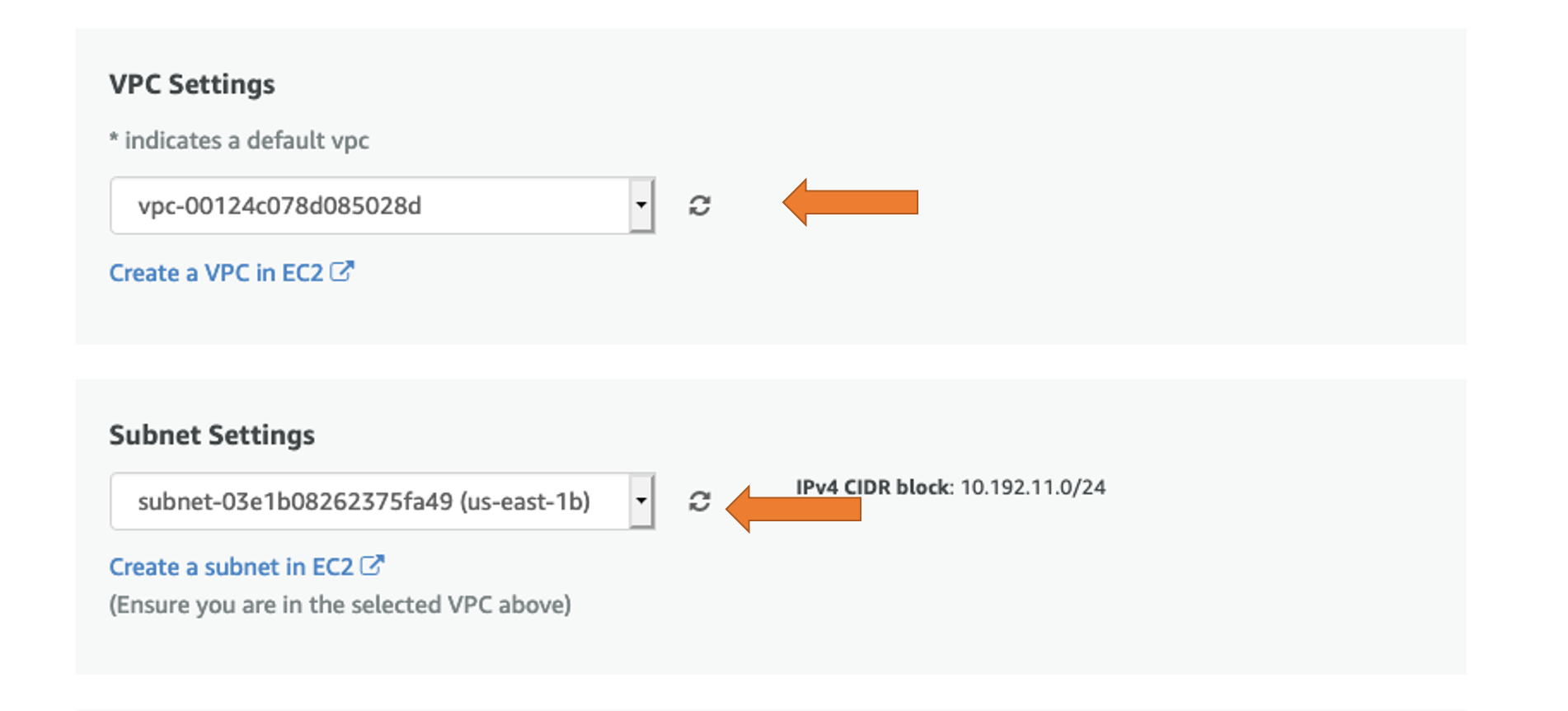This screenshot has height=711, width=1568.
Task: Open Create a VPC in EC2 link
Action: 216,273
